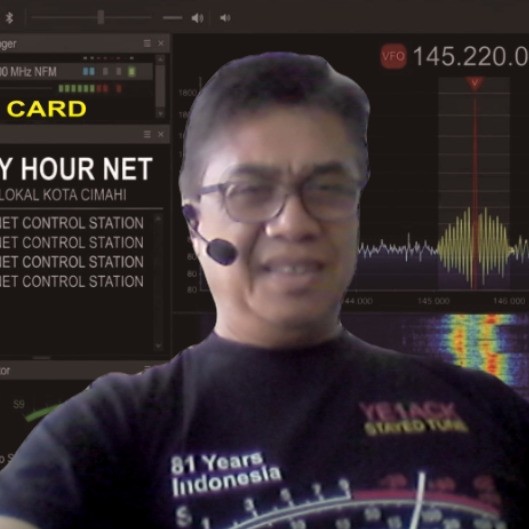Adjust the volume slider handle in toolbar
Screen dimensions: 529x529
point(101,17)
